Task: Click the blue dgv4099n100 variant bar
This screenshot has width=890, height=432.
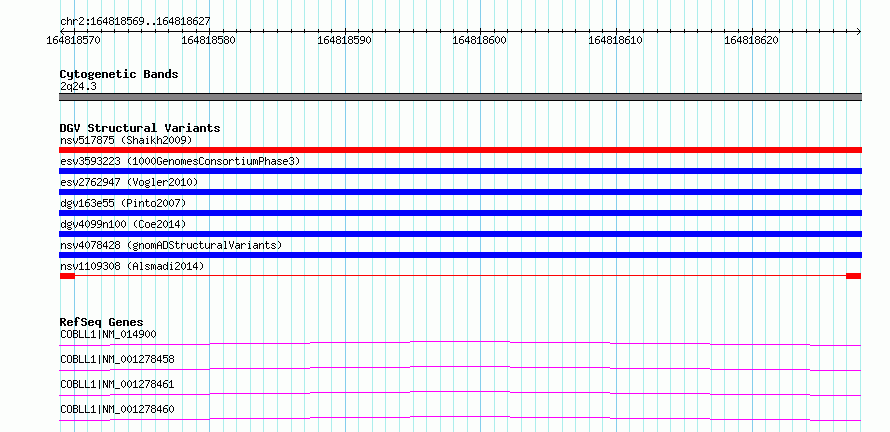Action: (460, 234)
